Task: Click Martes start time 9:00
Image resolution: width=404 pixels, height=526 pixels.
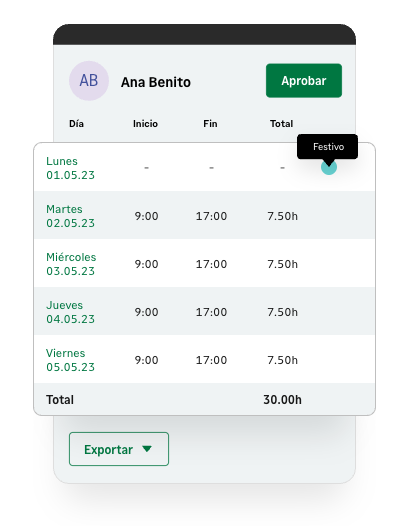Action: 146,216
